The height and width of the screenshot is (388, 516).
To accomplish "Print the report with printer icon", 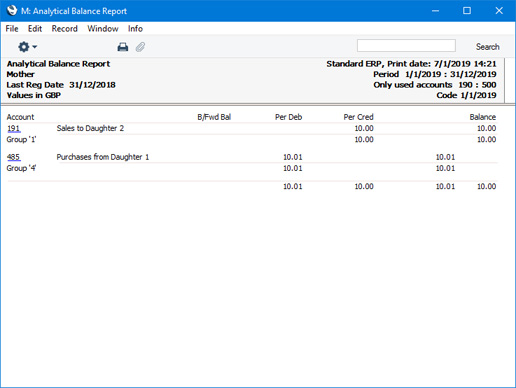I will point(123,47).
